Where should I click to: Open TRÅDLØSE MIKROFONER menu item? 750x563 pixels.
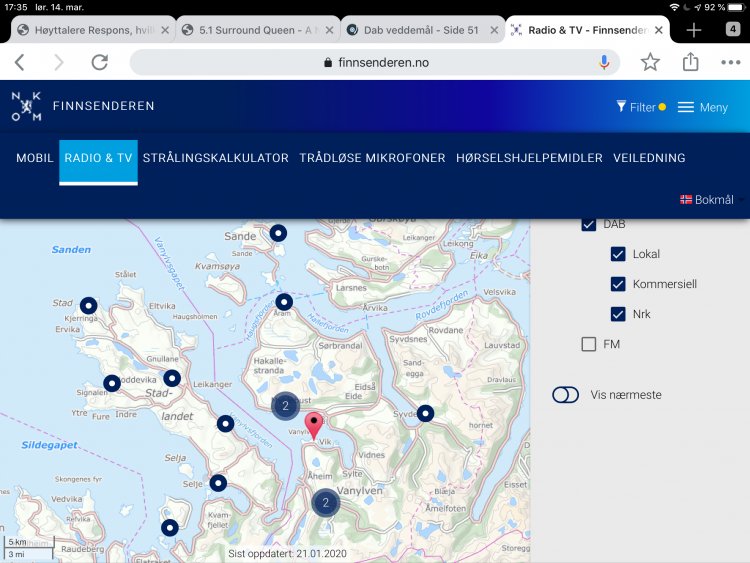(372, 158)
